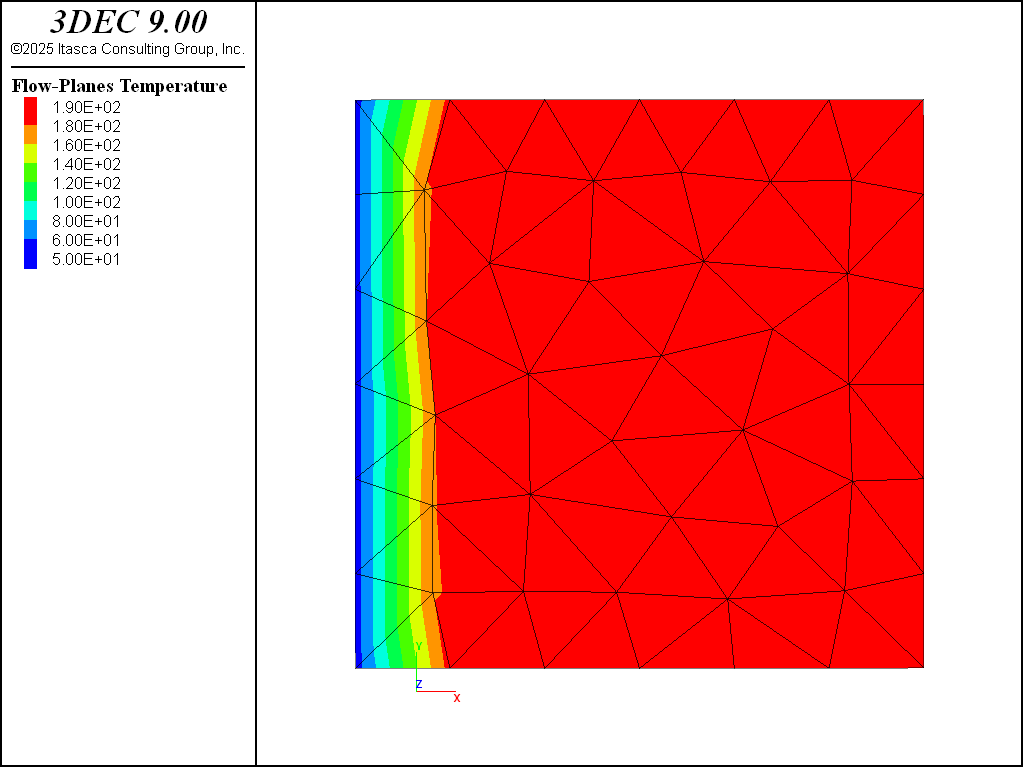
Task: Click the dark blue 5.00E+01 swatch
Action: click(x=30, y=253)
